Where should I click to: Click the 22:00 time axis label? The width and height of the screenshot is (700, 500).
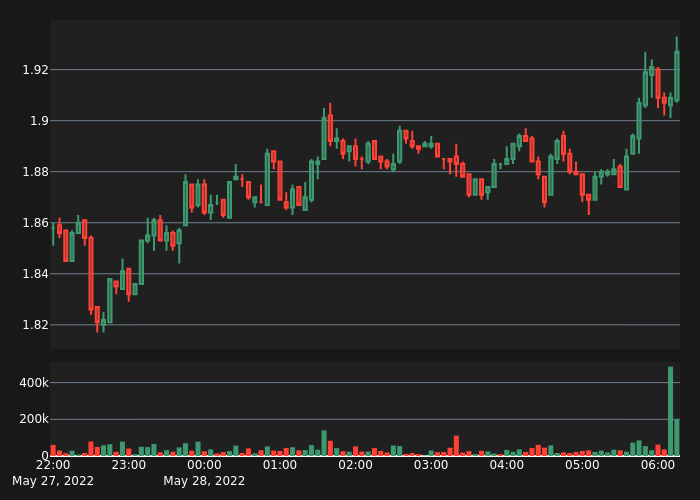click(x=53, y=465)
